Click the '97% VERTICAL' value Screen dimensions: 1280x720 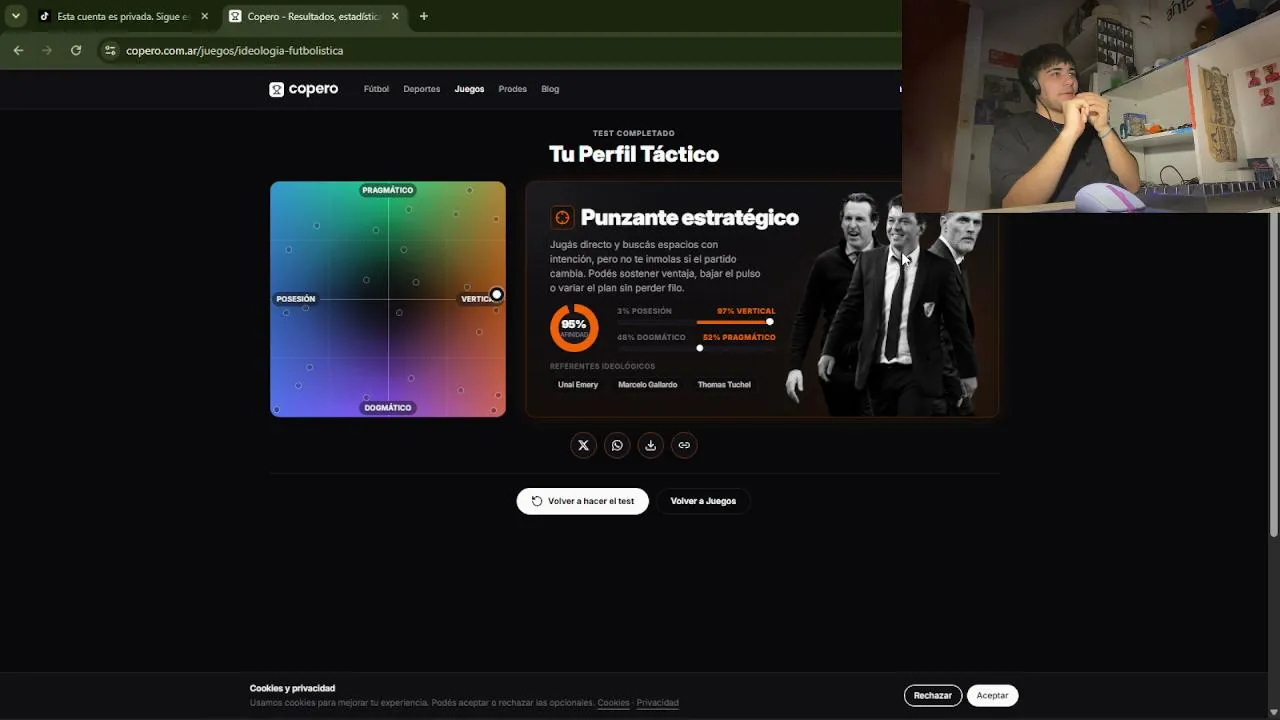[746, 311]
